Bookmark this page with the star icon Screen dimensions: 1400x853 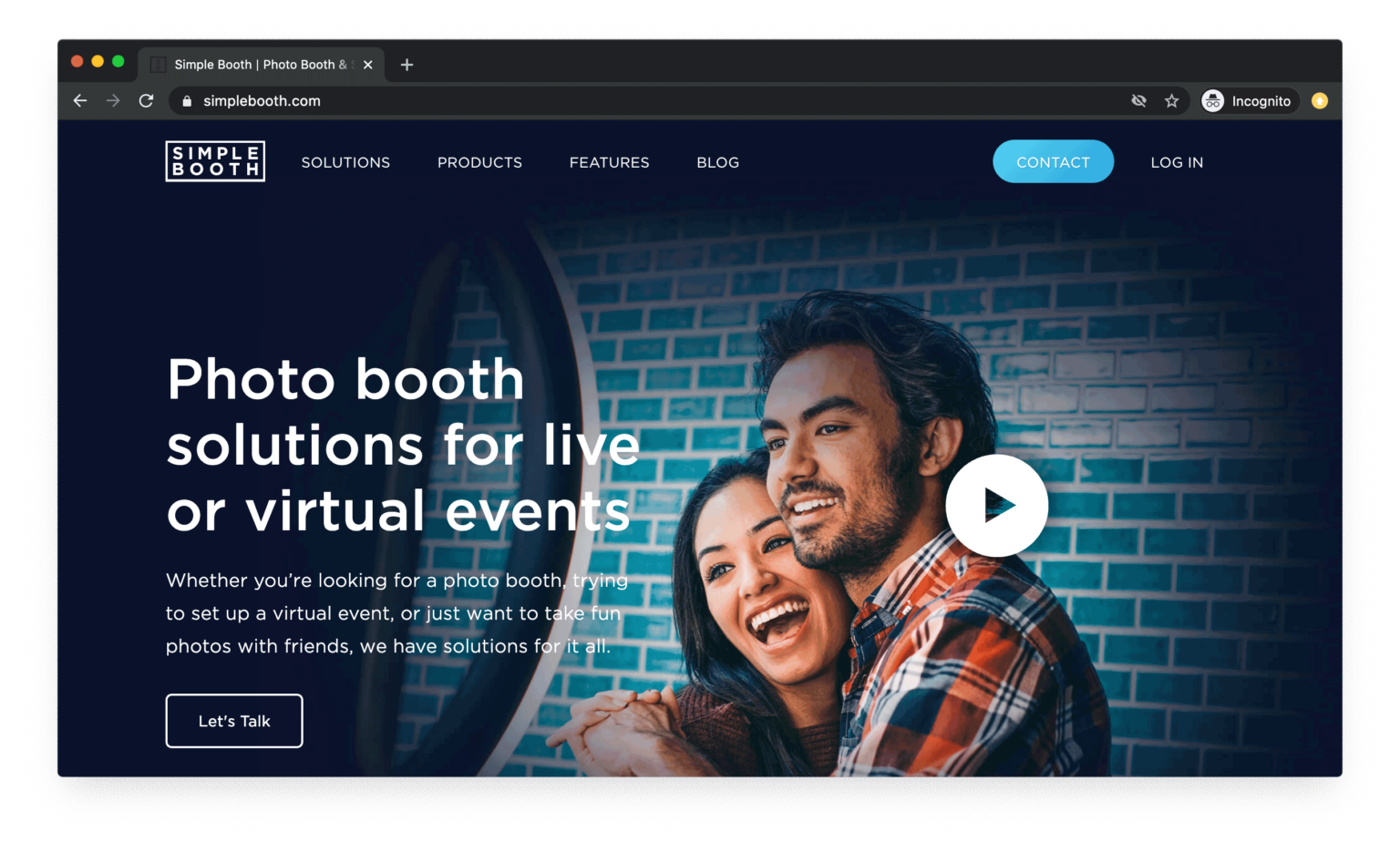pyautogui.click(x=1171, y=101)
